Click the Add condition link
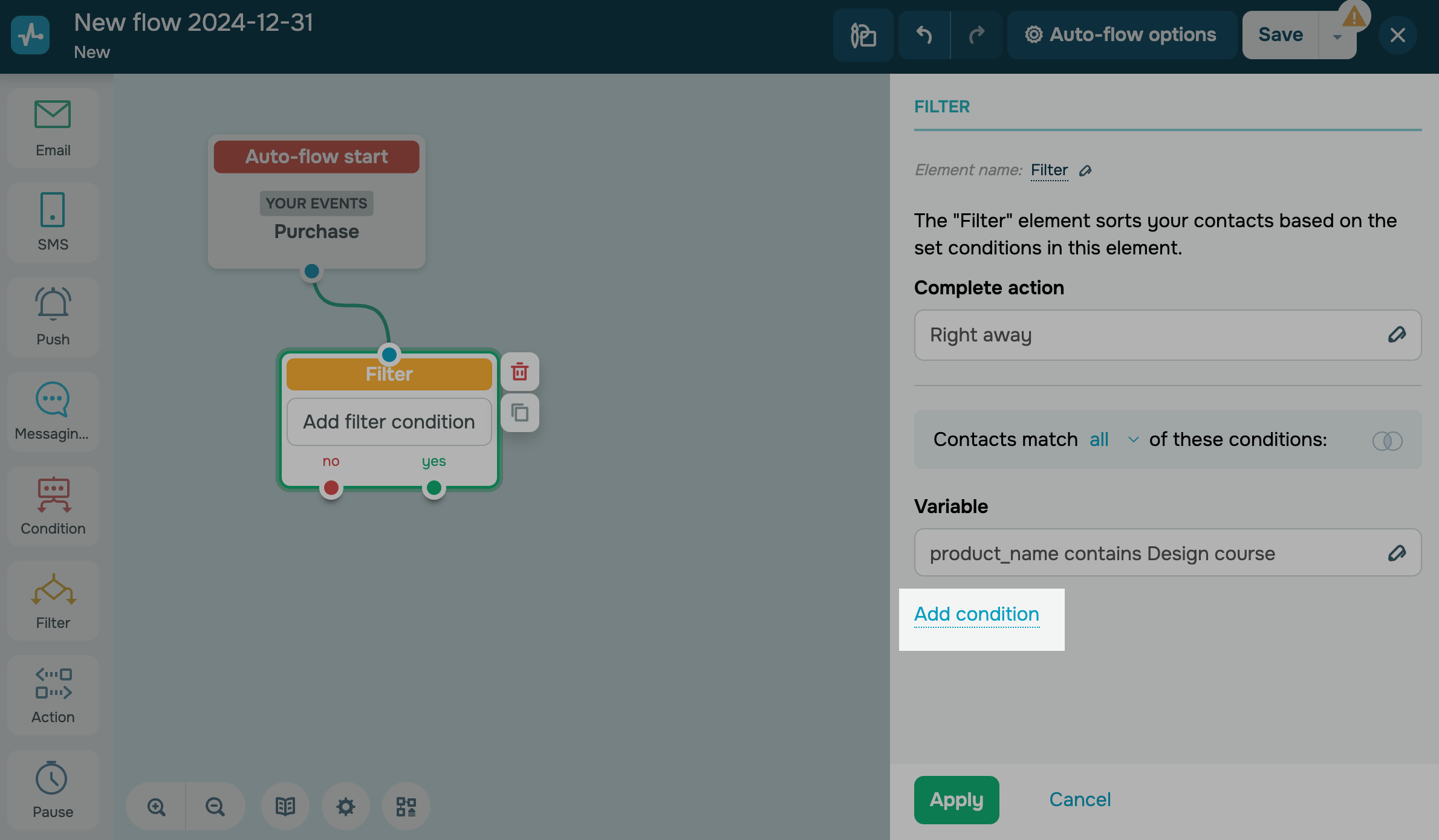This screenshot has width=1439, height=840. (x=976, y=615)
